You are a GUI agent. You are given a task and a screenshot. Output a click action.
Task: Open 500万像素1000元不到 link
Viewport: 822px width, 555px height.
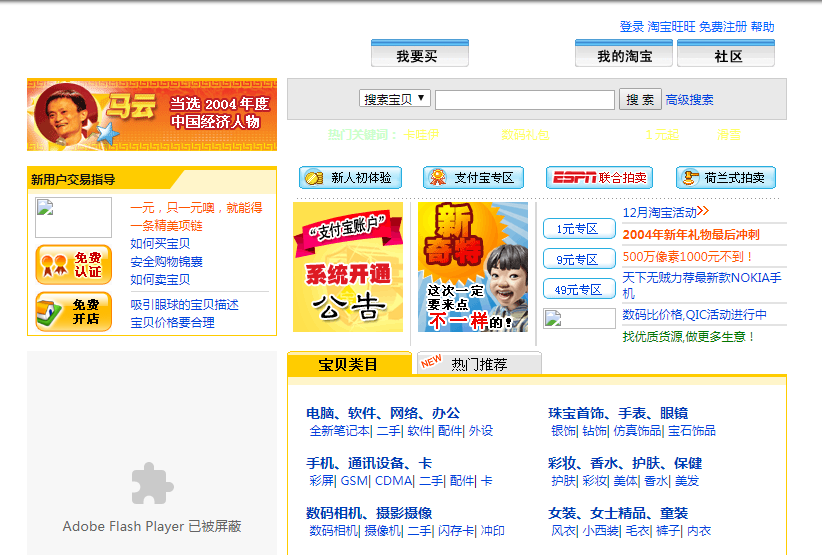click(x=688, y=257)
